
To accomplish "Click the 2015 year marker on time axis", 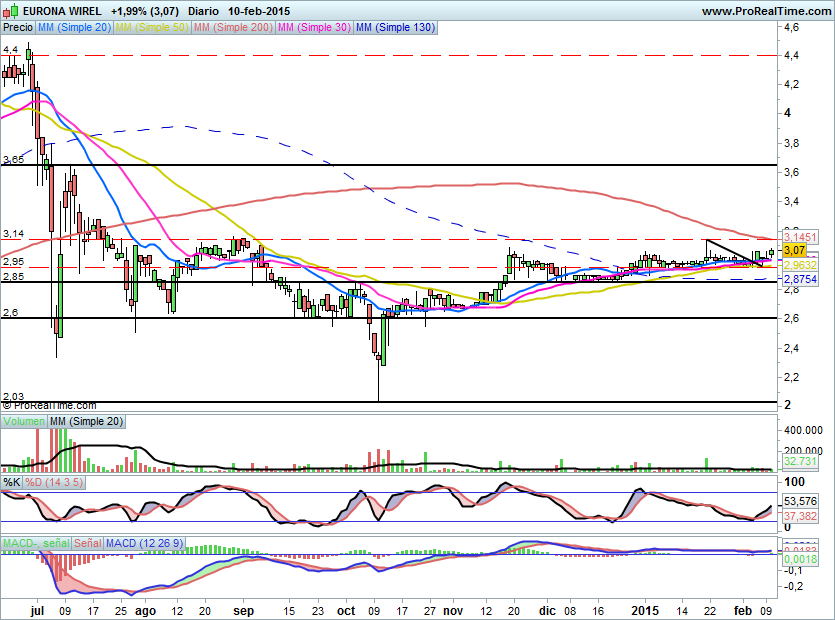I will coord(645,608).
